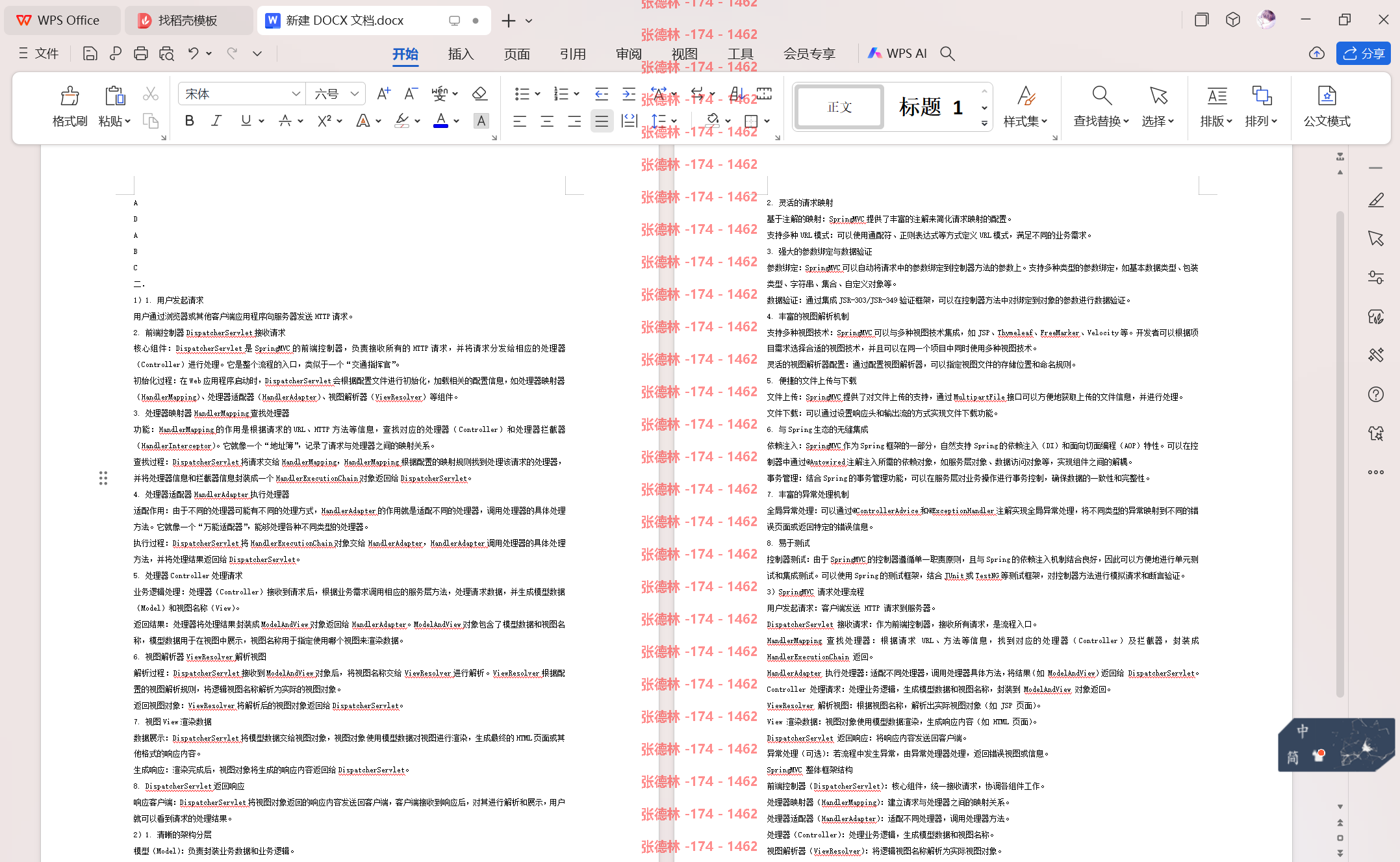Click the vertical scrollbar of document
1400x862 pixels.
click(x=1340, y=455)
